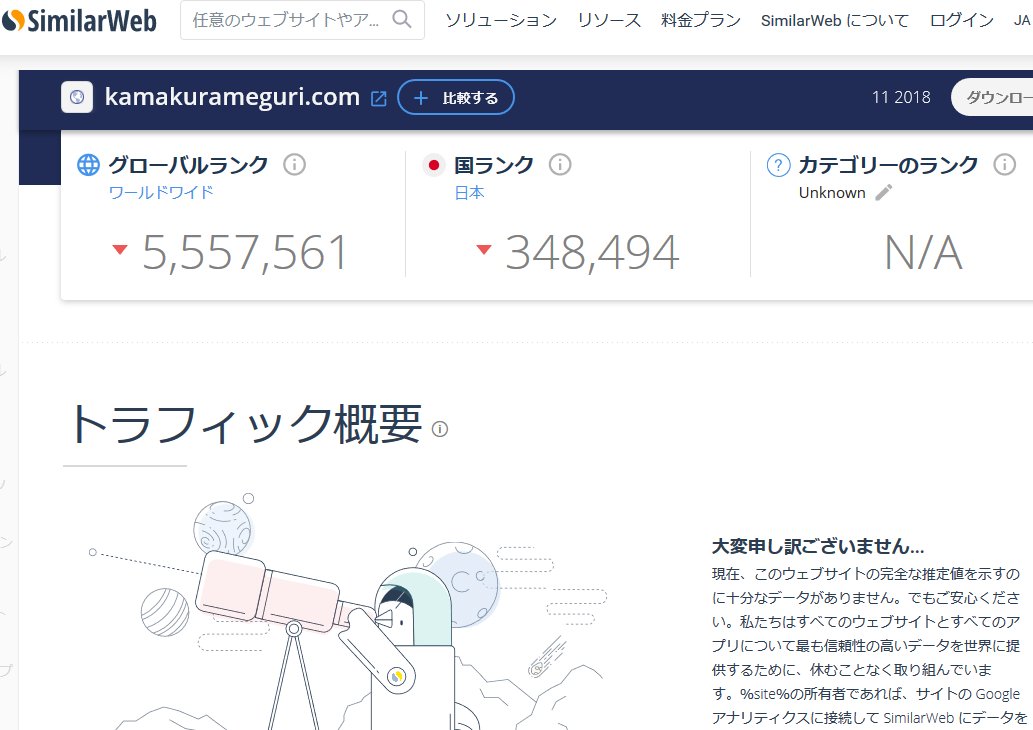Click the question mark category icon
The image size is (1033, 730).
click(779, 165)
